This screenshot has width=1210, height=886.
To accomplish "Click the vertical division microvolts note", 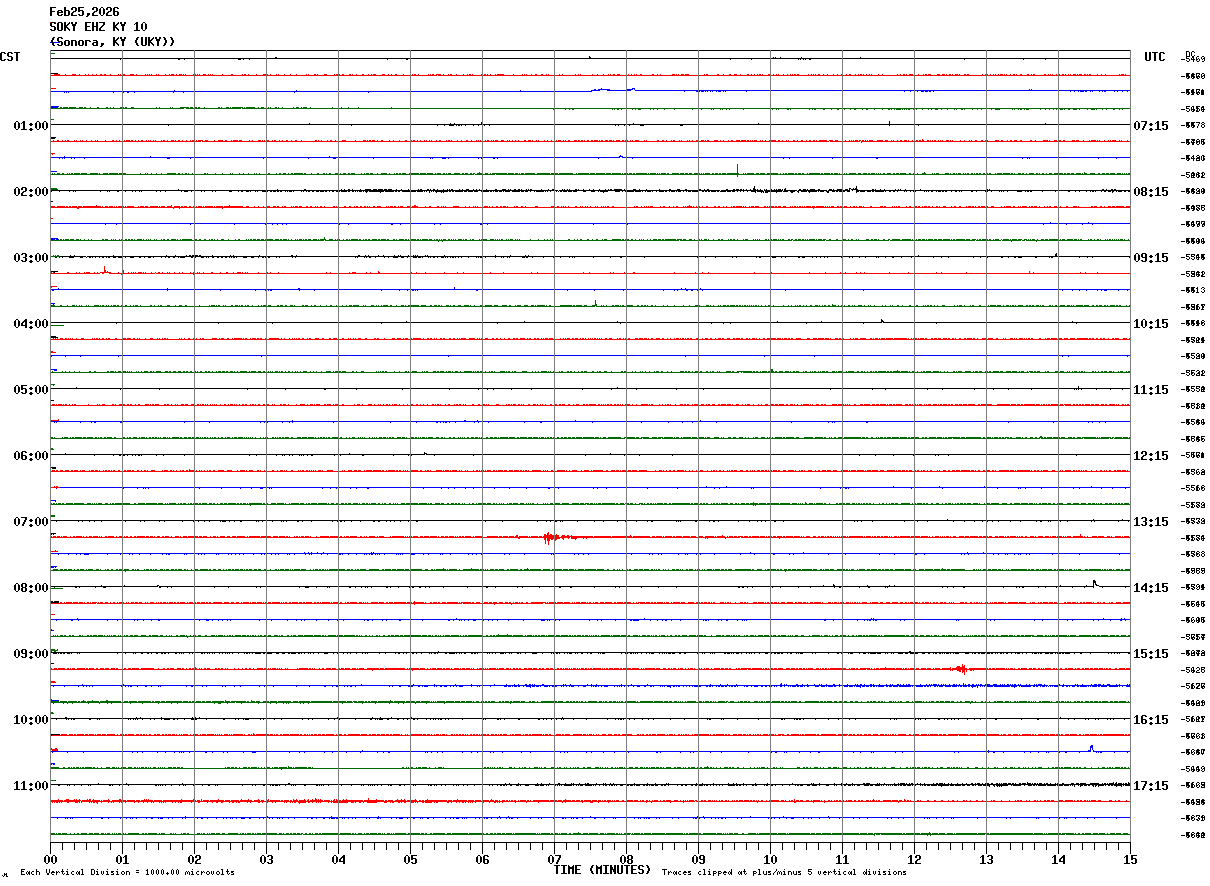I will [127, 873].
